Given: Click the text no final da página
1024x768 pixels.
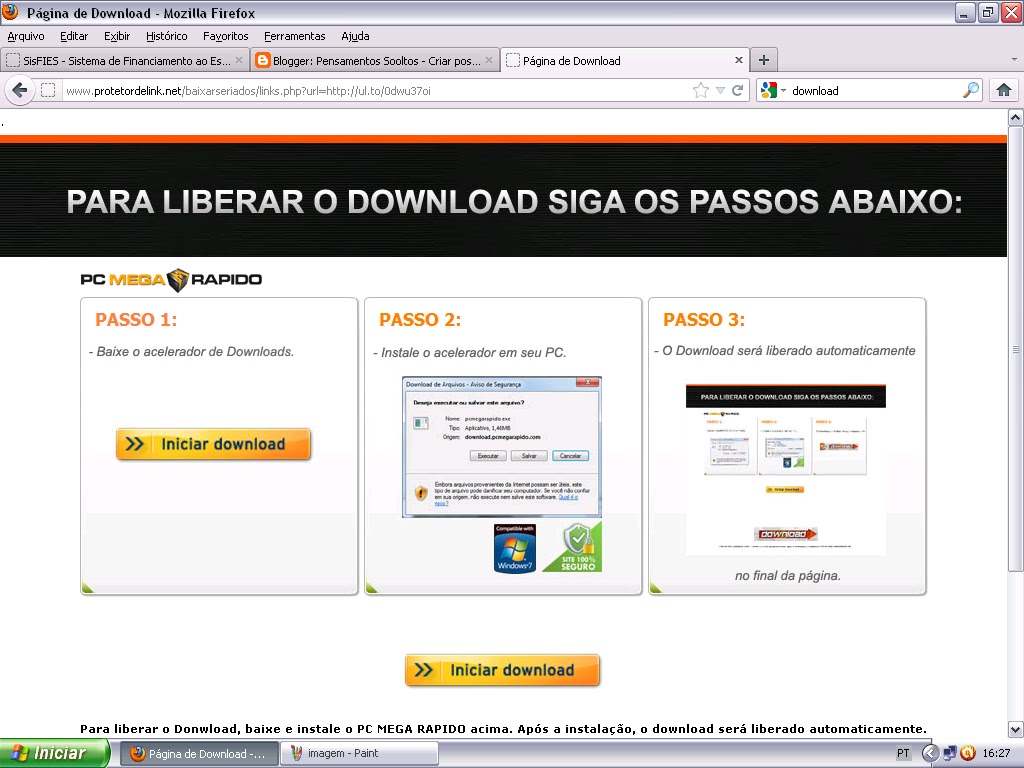Looking at the screenshot, I should click(x=788, y=575).
